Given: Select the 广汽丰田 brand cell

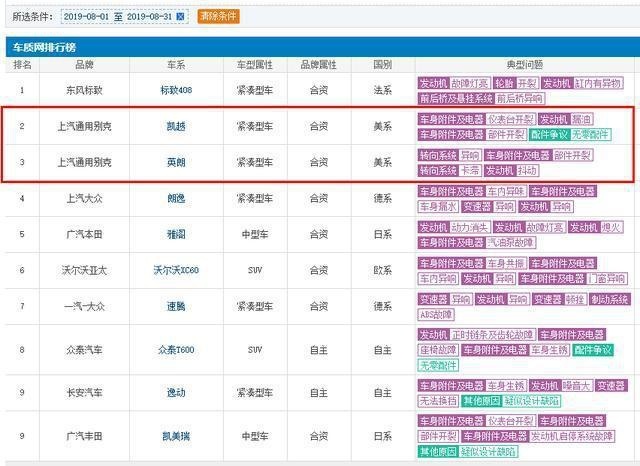Looking at the screenshot, I should 84,436.
